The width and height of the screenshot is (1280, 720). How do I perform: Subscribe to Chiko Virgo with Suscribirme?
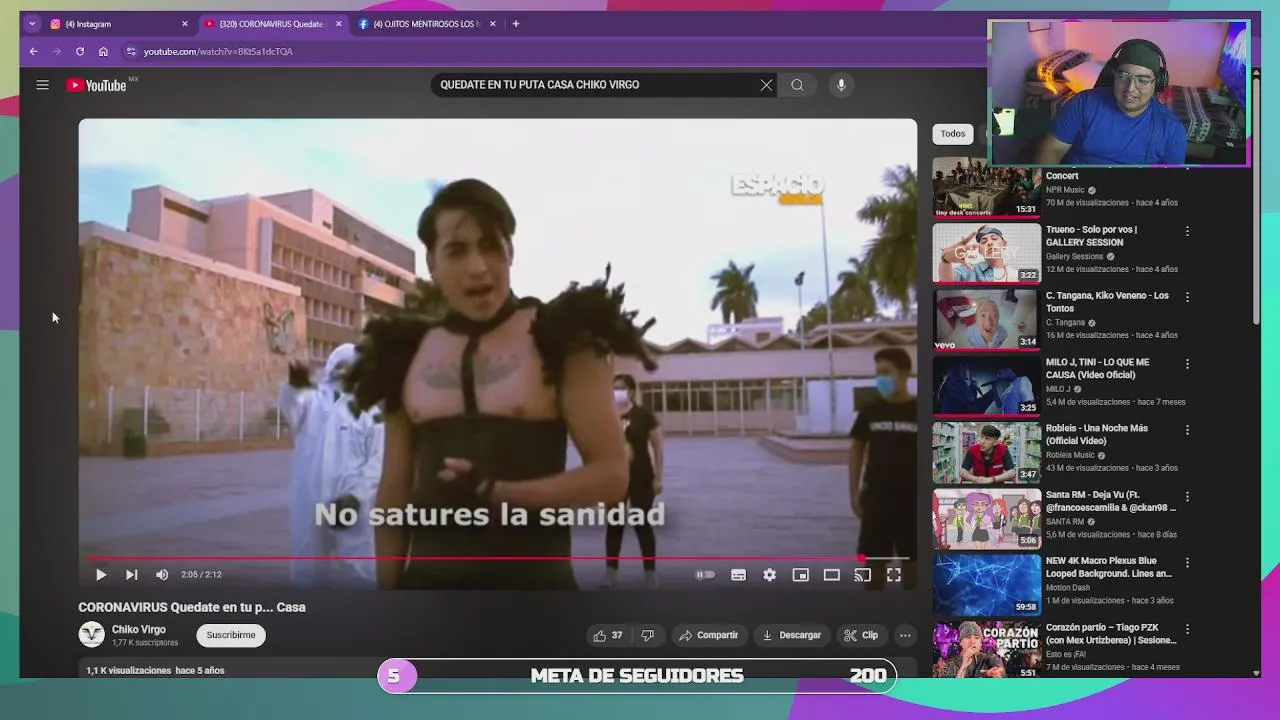tap(231, 635)
